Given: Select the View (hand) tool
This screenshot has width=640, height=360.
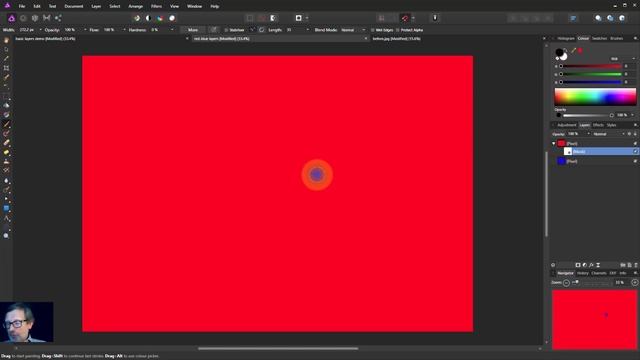Looking at the screenshot, I should pyautogui.click(x=6, y=40).
